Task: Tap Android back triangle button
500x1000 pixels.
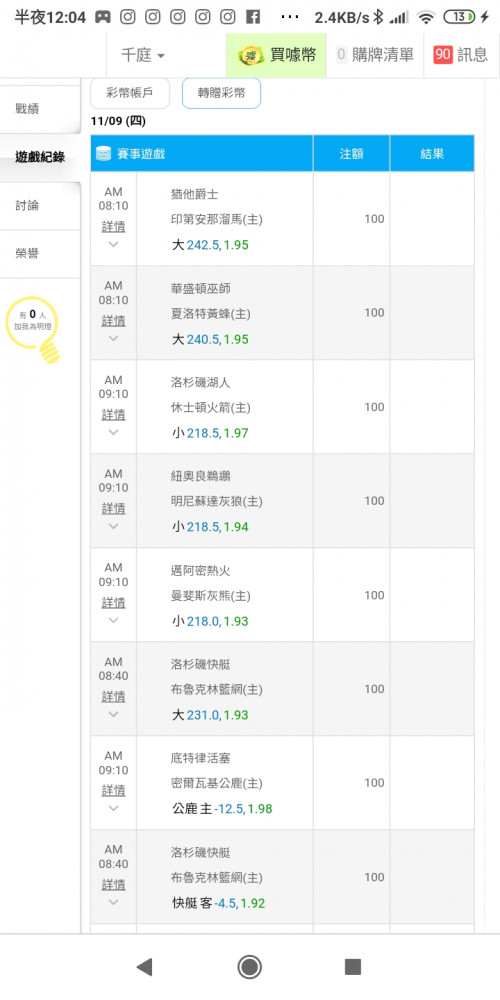Action: (x=145, y=967)
